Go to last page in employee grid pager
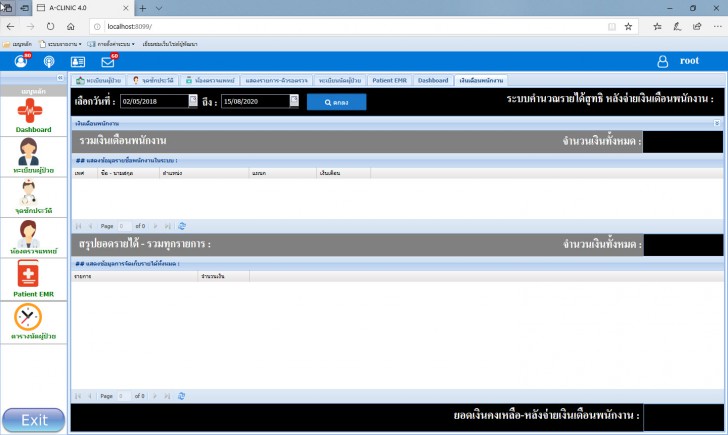Screen dimensions: 728x435 pyautogui.click(x=168, y=226)
